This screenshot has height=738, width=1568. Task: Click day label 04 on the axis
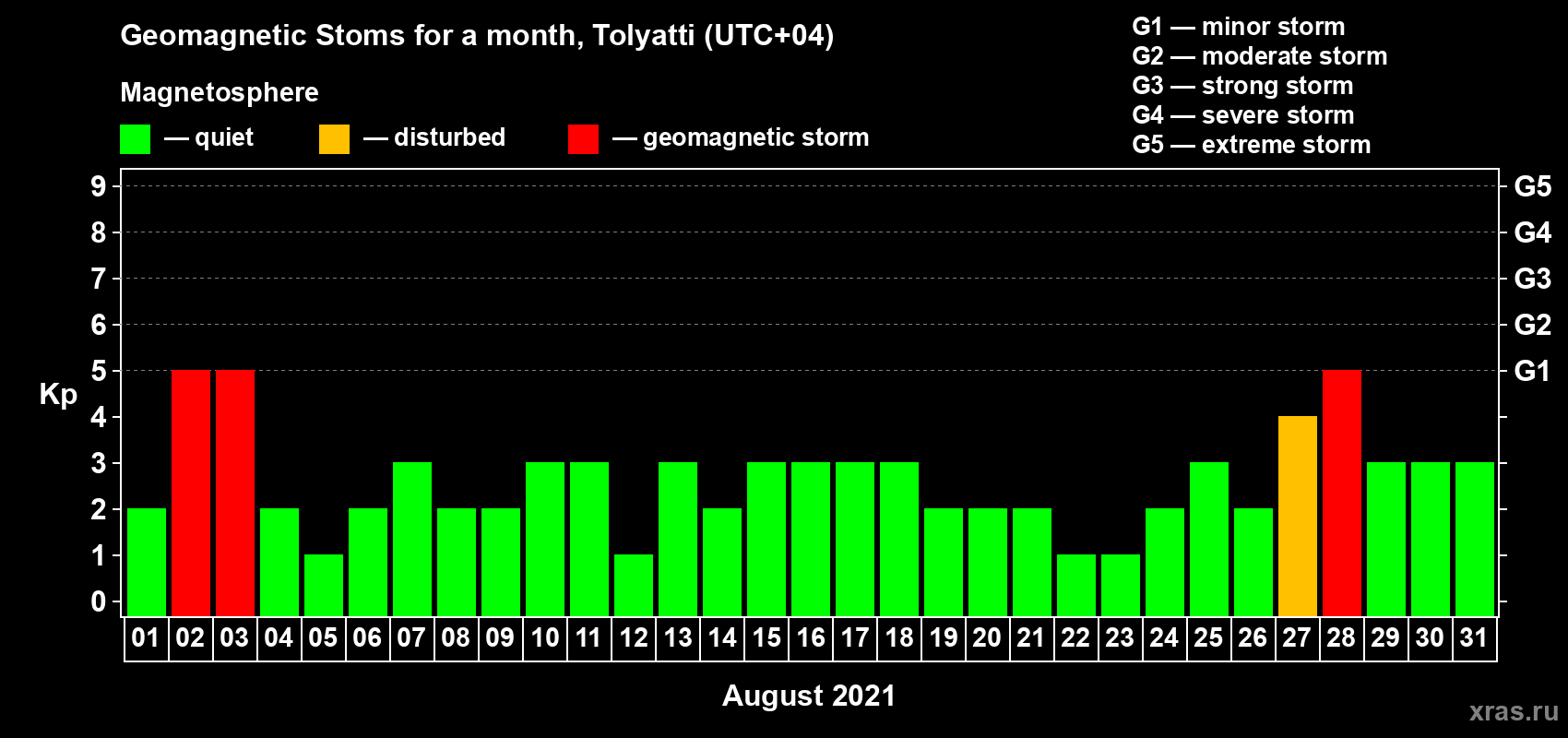point(279,637)
